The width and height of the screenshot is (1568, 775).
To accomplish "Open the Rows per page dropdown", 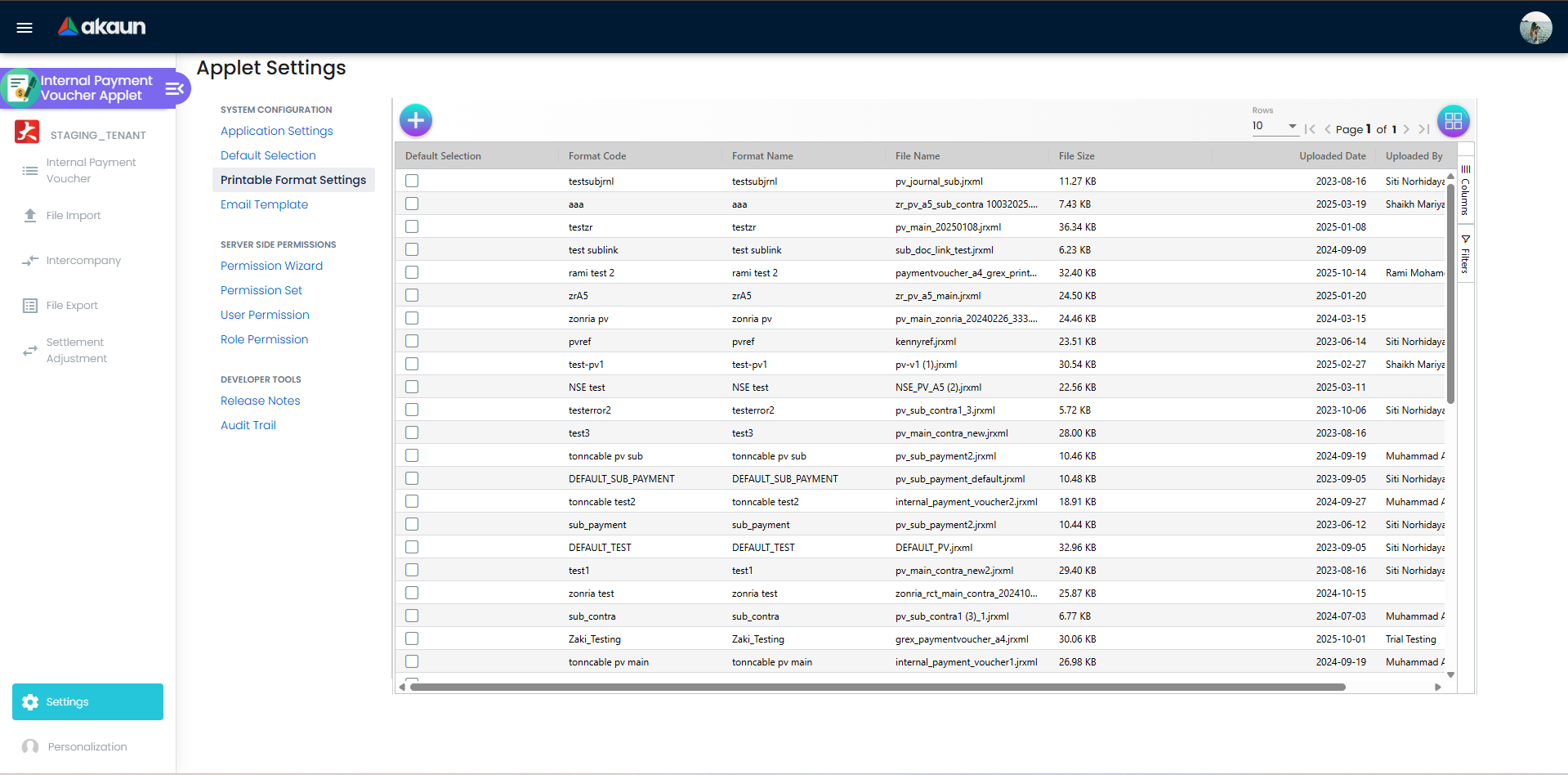I will 1274,126.
